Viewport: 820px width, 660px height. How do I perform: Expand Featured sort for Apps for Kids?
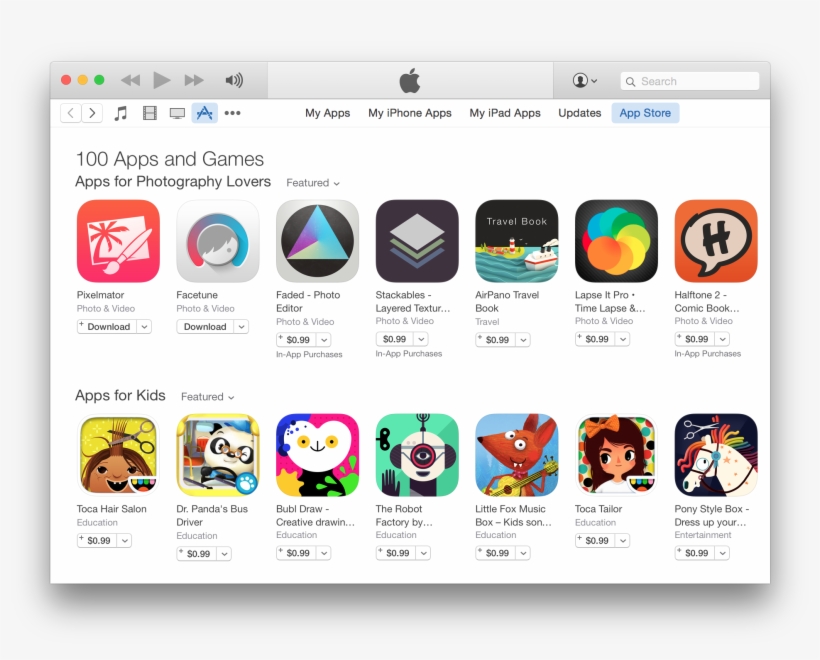tap(208, 397)
